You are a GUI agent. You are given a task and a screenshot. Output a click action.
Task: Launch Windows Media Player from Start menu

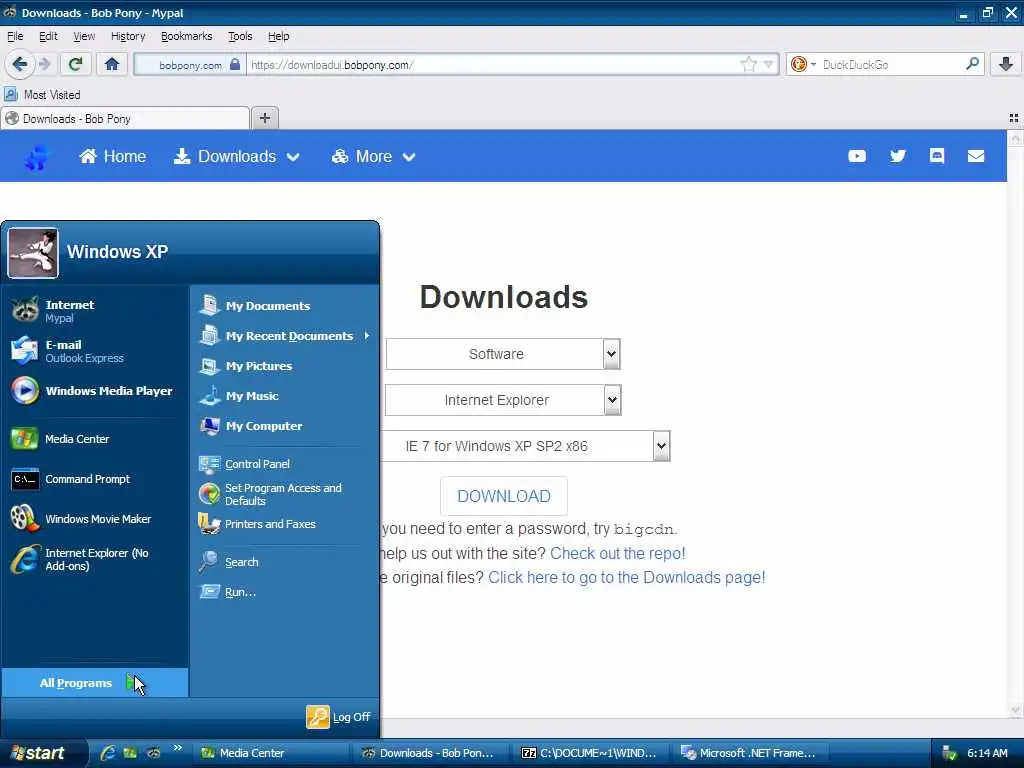(x=95, y=391)
